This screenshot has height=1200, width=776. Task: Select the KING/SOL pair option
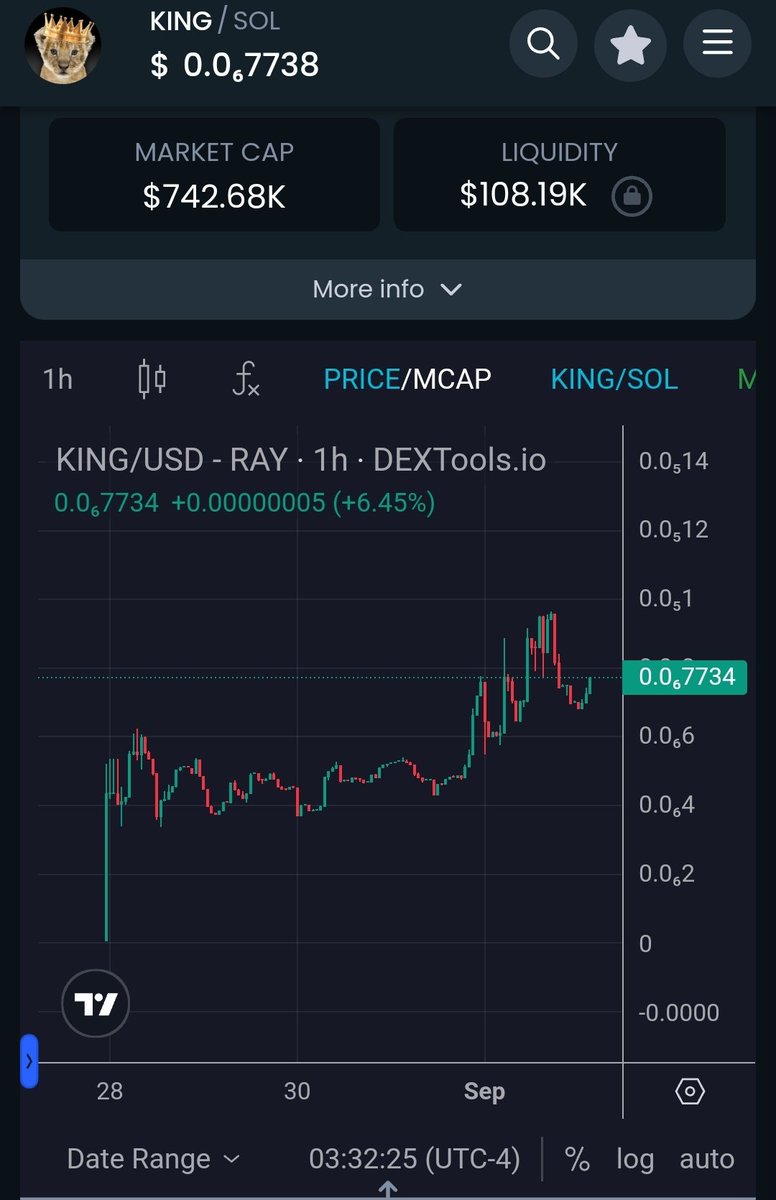pos(614,379)
